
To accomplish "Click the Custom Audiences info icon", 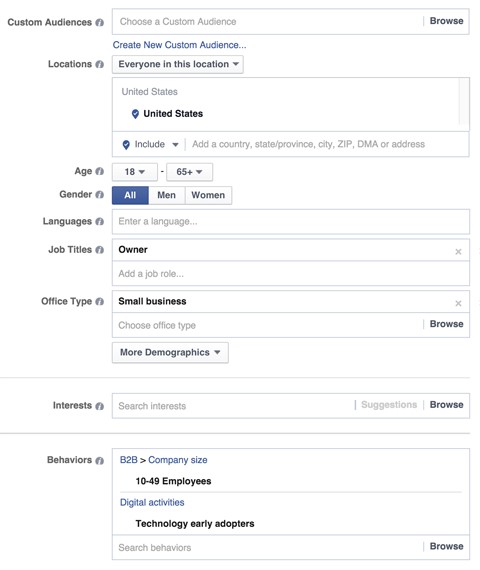I will tap(100, 23).
